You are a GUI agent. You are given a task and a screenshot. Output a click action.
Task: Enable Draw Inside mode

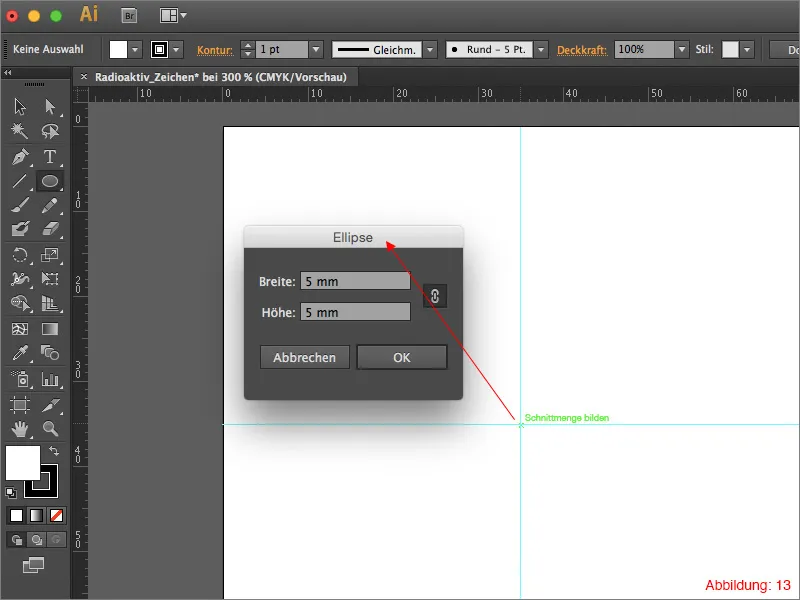click(56, 540)
